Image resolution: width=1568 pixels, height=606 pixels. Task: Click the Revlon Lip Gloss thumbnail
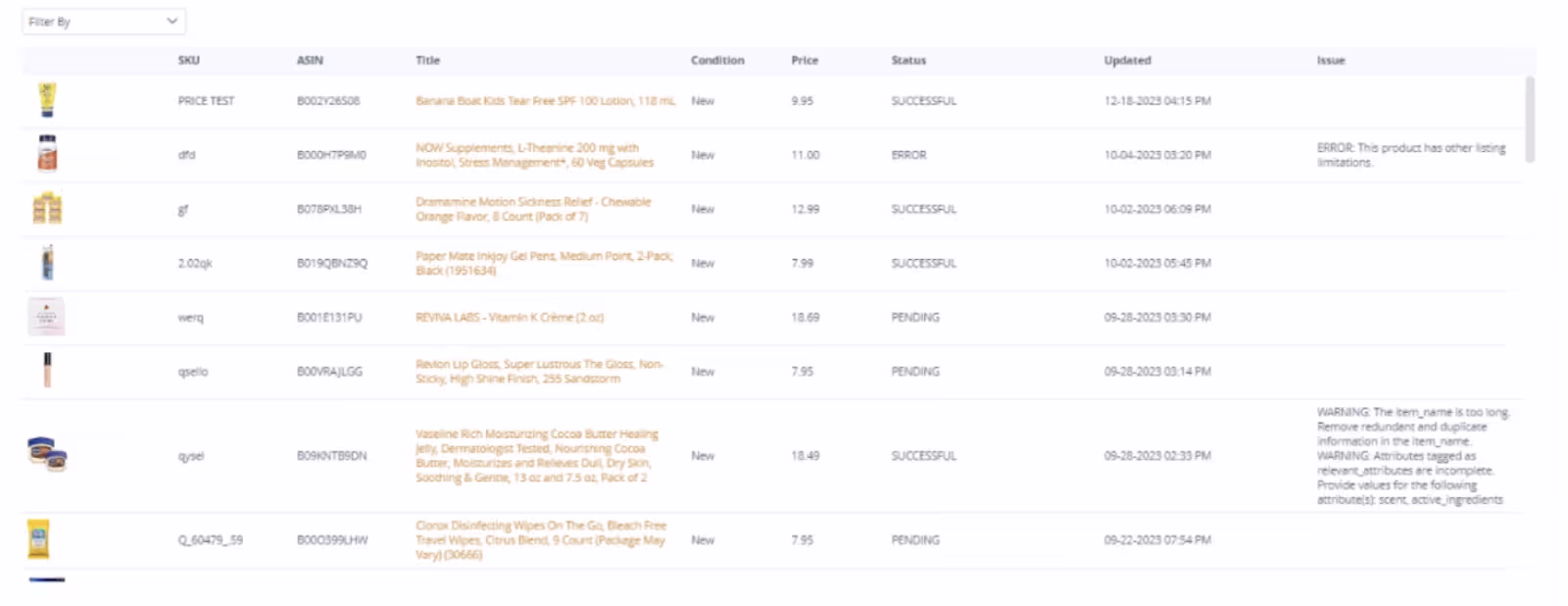47,371
